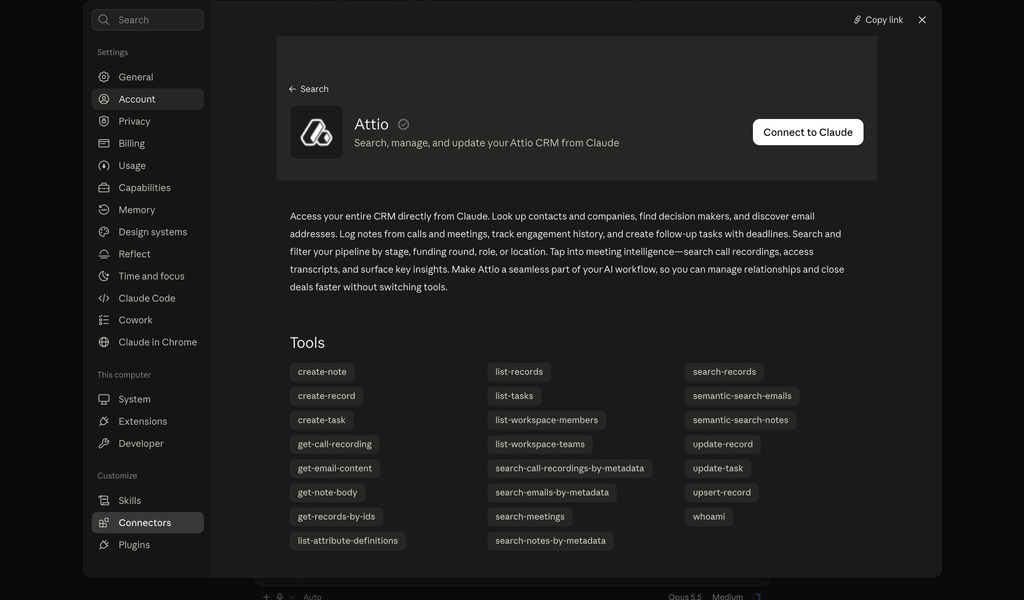
Task: Click the Memory history icon
Action: (x=104, y=210)
